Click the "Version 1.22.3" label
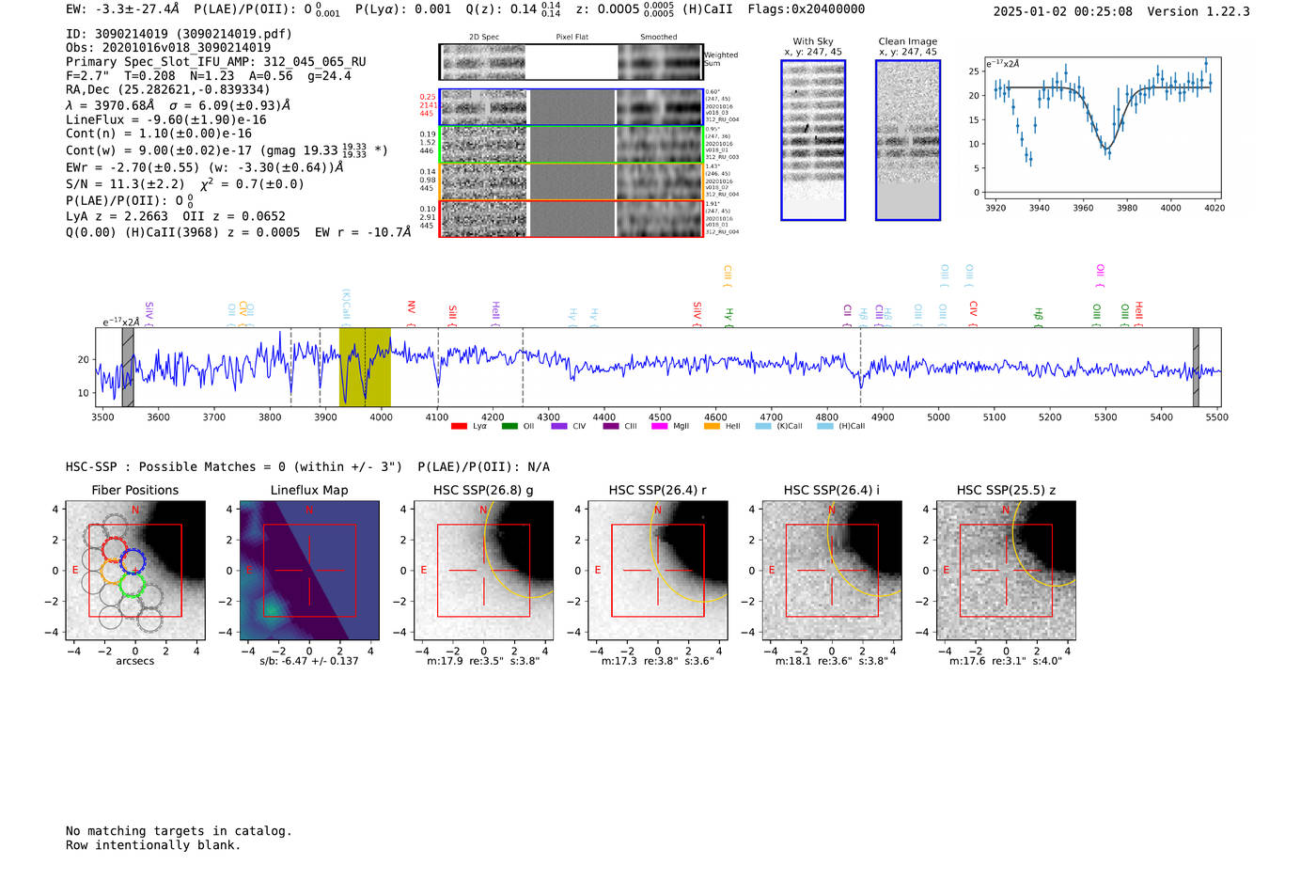1316x896 pixels. click(1198, 11)
